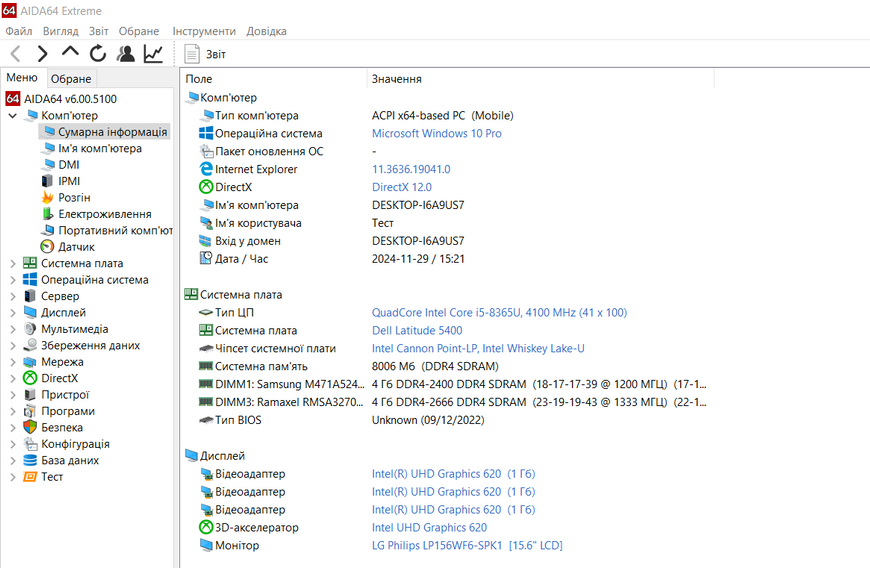Expand the База даних tree node
Screen dimensions: 870x568
point(13,460)
